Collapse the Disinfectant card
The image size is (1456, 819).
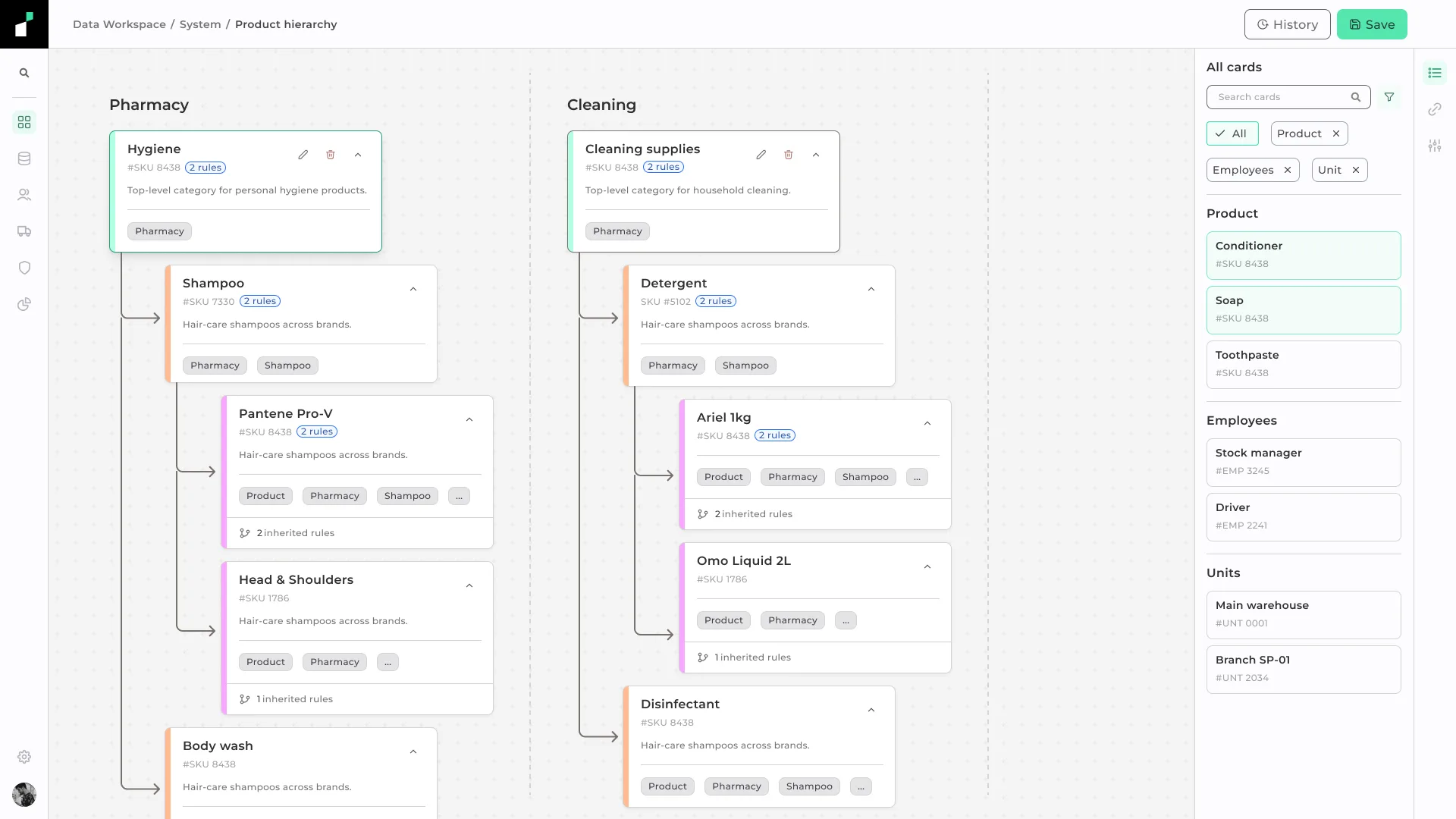[x=871, y=710]
